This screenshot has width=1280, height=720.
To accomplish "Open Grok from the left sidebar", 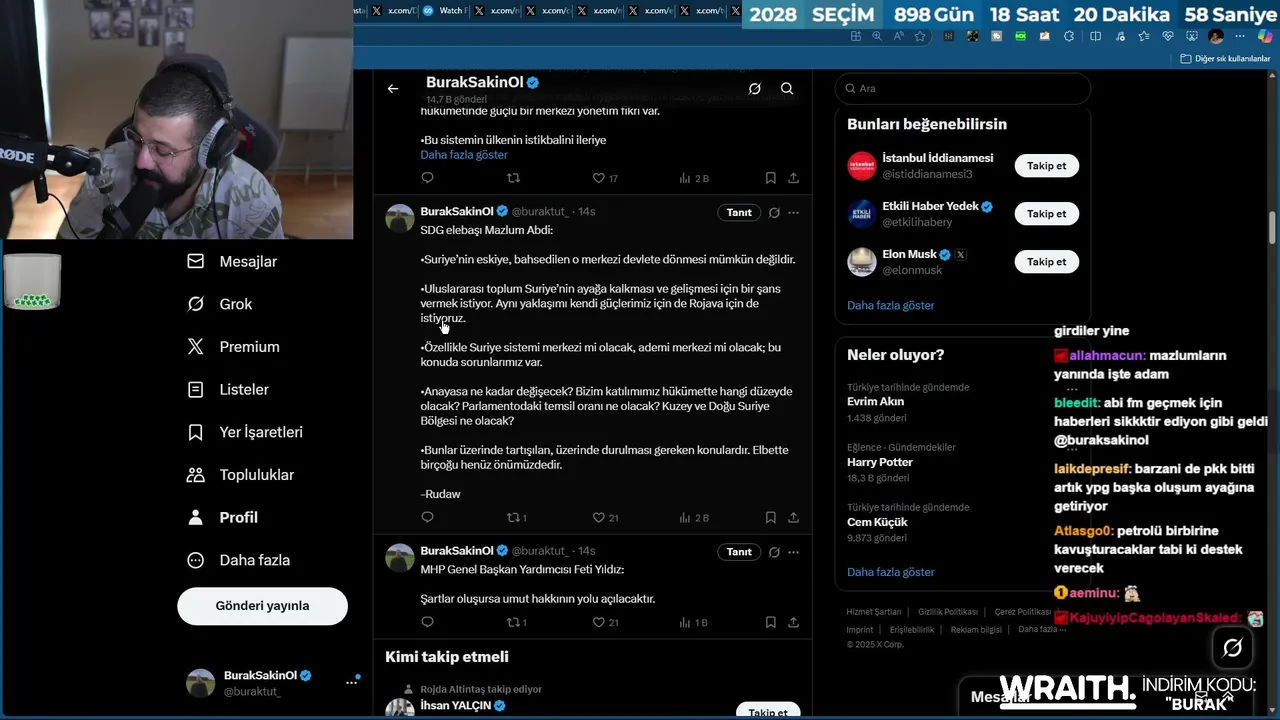I will tap(220, 304).
